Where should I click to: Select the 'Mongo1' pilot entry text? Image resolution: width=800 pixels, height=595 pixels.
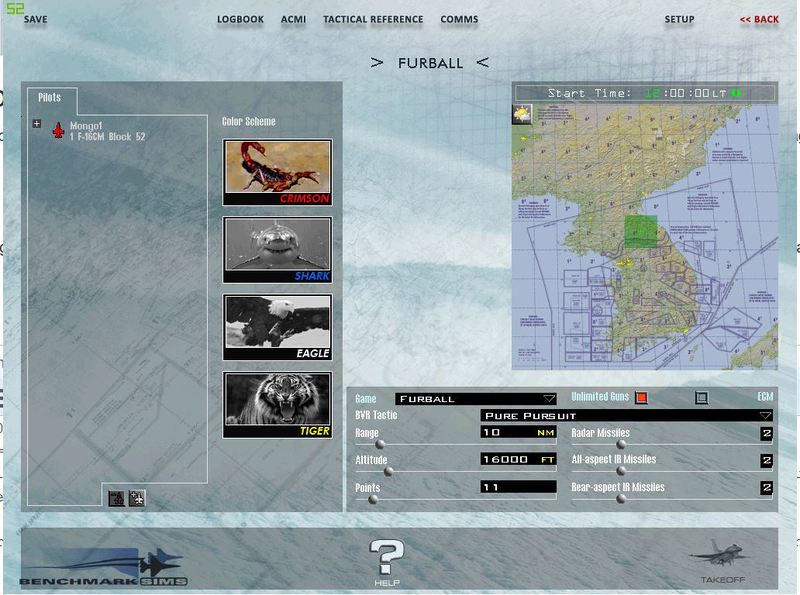tap(86, 126)
